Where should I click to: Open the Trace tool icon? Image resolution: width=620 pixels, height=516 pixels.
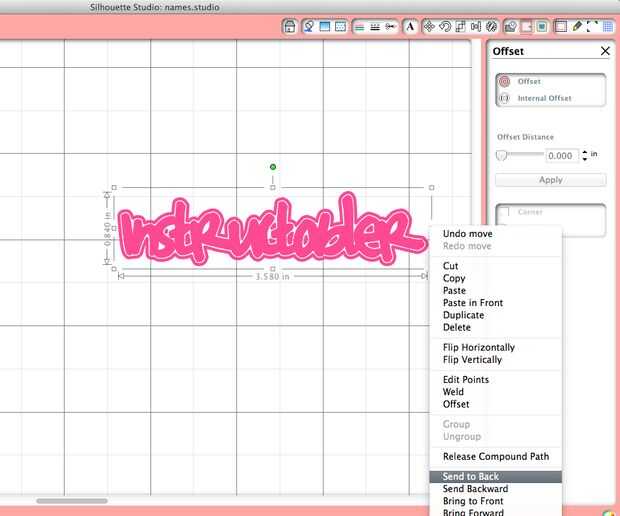[x=510, y=27]
